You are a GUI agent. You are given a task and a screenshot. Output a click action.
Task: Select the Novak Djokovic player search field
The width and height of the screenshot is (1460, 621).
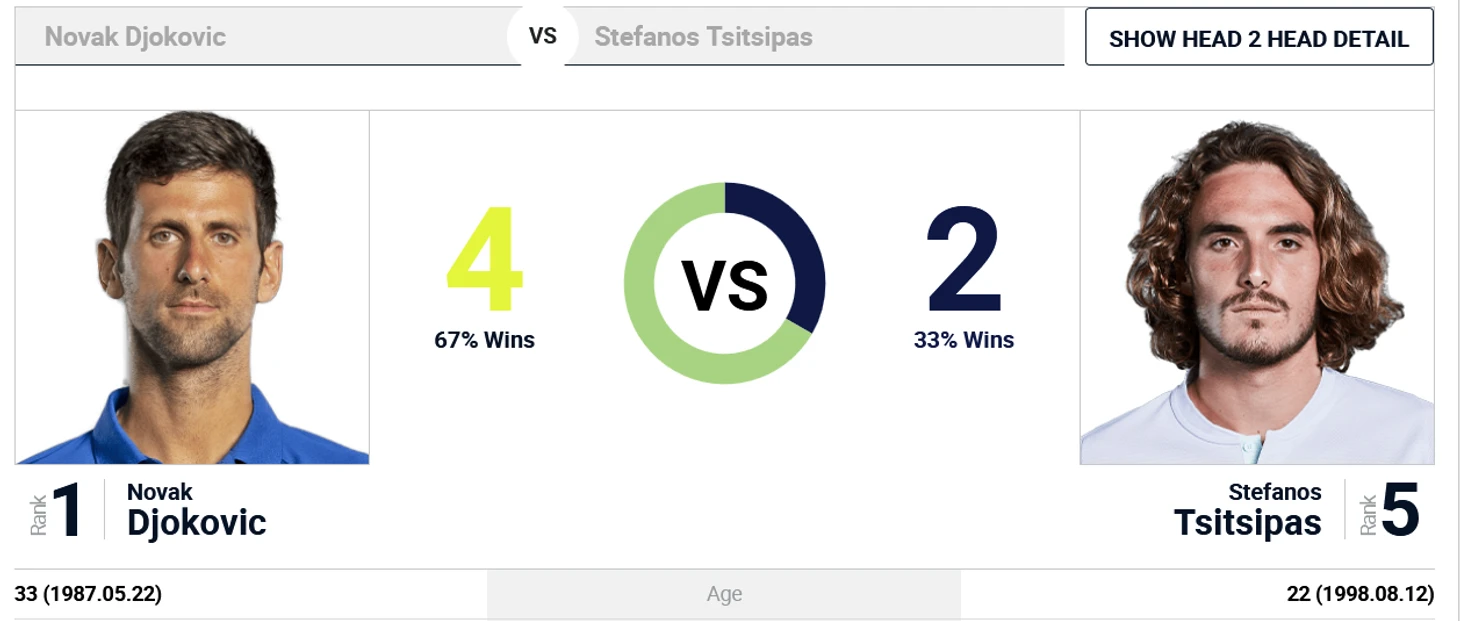point(268,37)
